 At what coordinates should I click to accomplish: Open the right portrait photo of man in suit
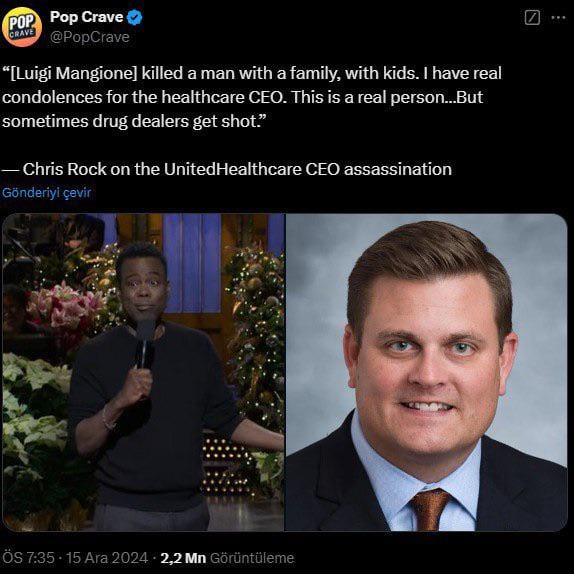click(426, 372)
